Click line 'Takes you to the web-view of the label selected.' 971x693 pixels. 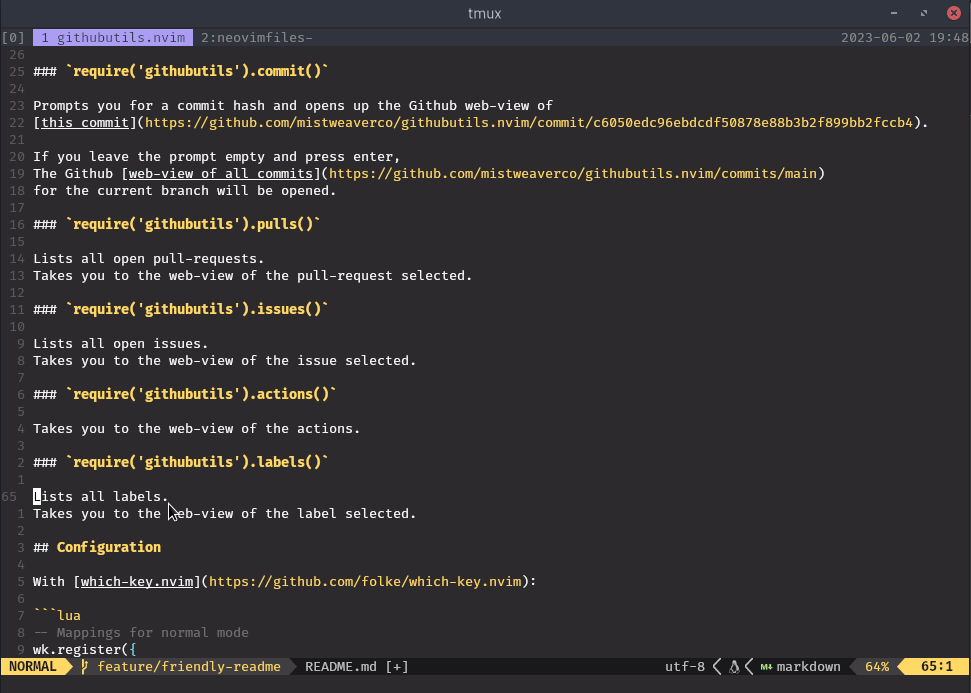coord(225,513)
